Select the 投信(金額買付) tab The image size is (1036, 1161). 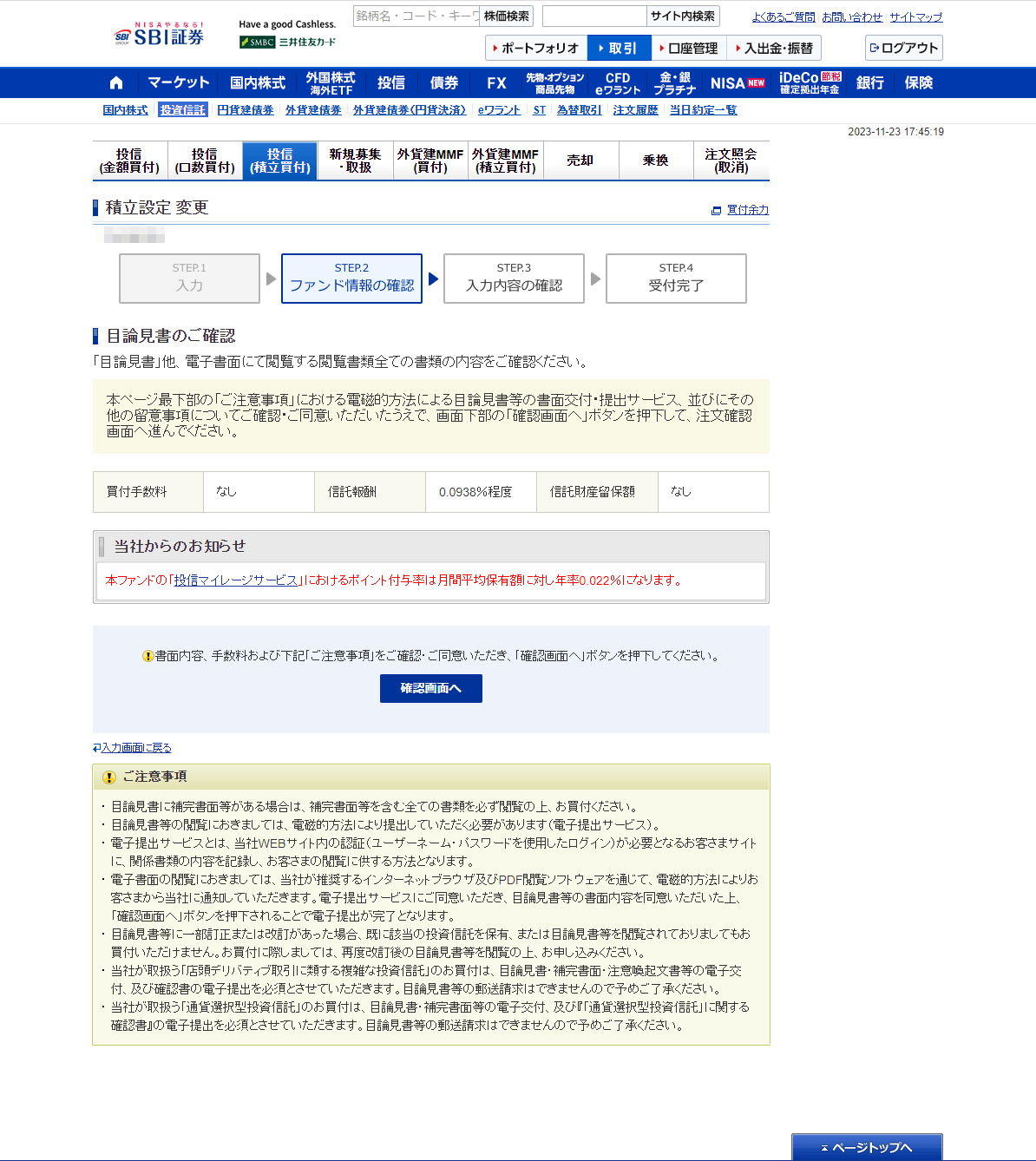tap(129, 161)
